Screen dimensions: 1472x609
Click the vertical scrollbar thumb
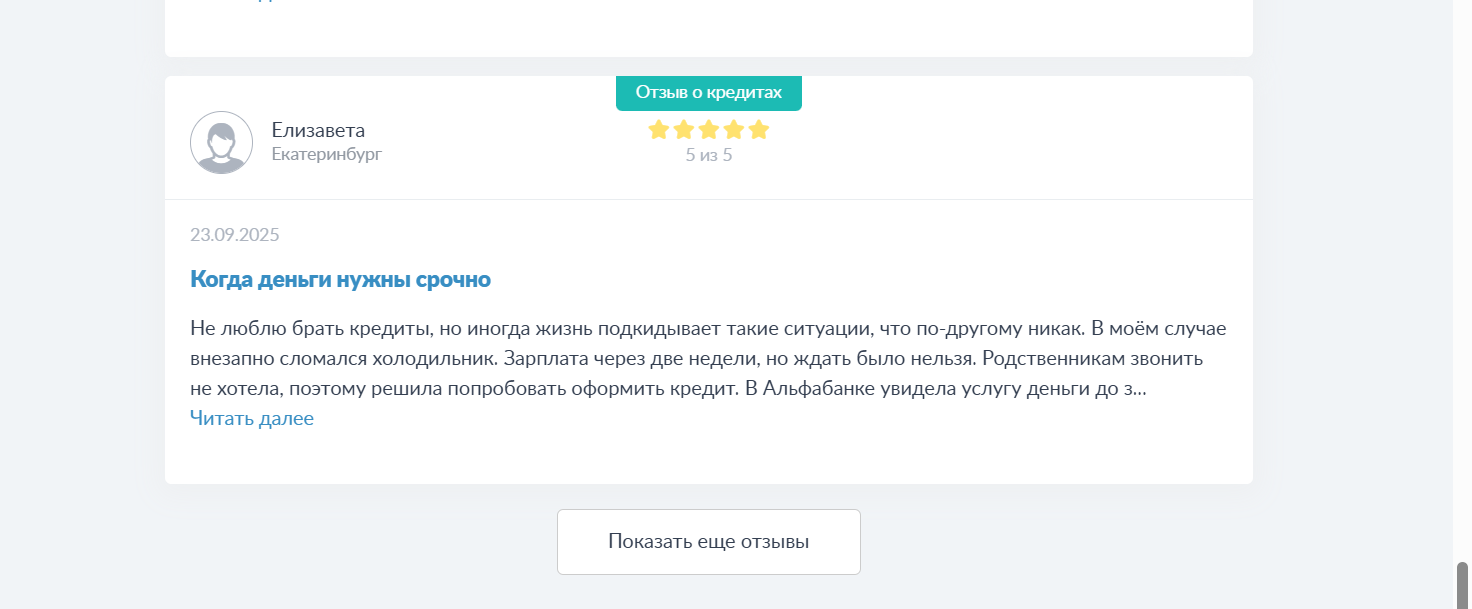pyautogui.click(x=1462, y=585)
